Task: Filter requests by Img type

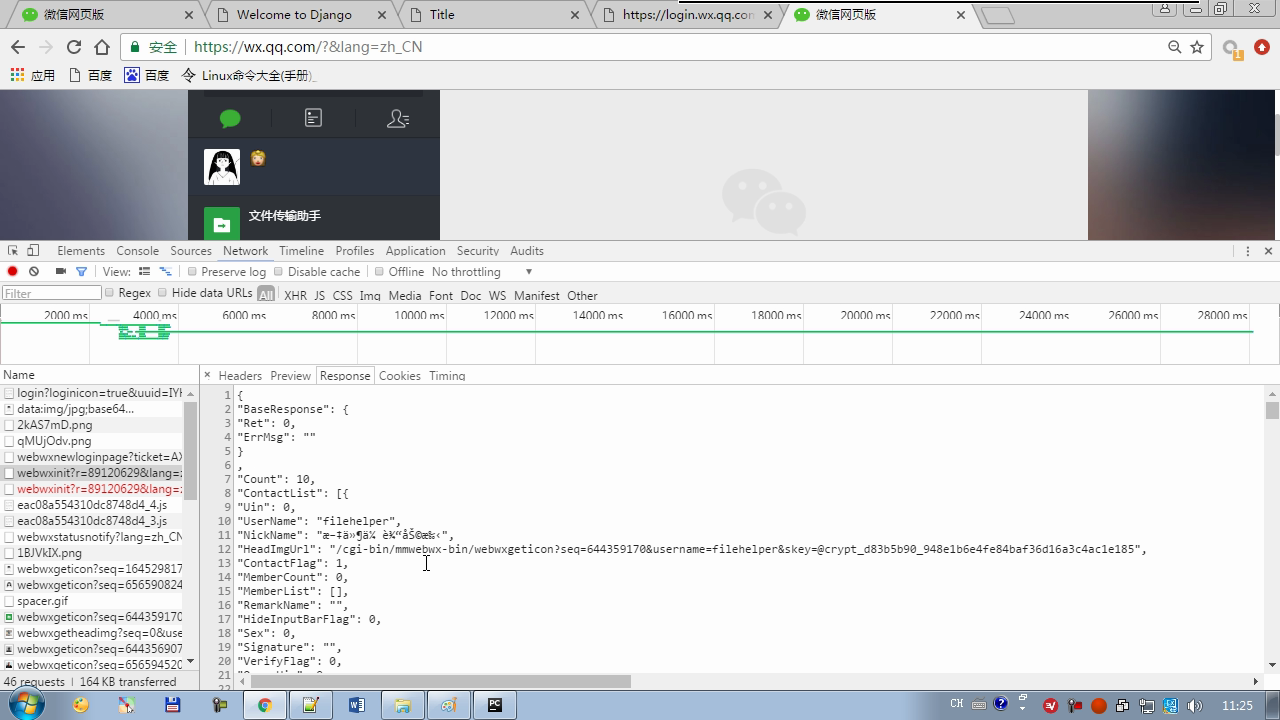Action: 370,296
